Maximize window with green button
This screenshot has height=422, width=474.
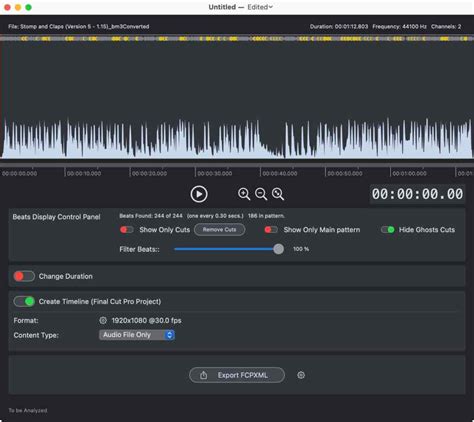point(29,7)
